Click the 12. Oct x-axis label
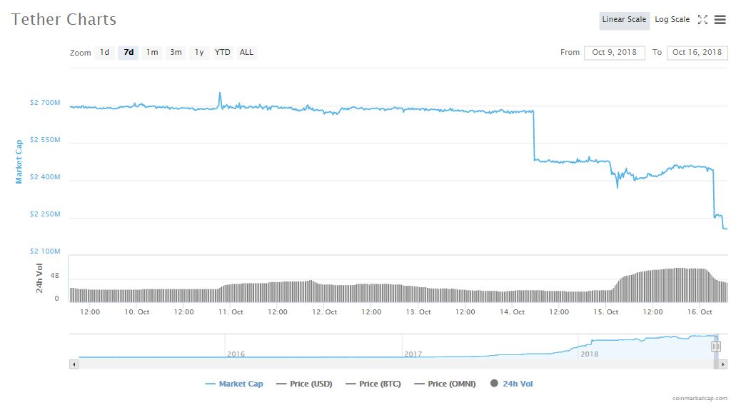This screenshot has width=750, height=413. click(x=324, y=312)
